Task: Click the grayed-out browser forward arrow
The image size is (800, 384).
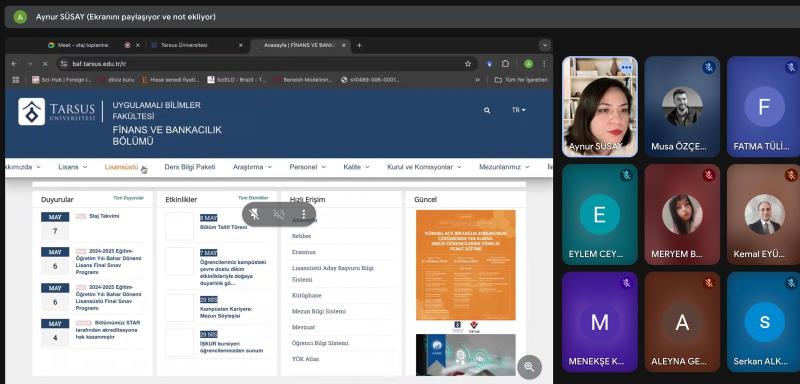Action: tap(30, 64)
